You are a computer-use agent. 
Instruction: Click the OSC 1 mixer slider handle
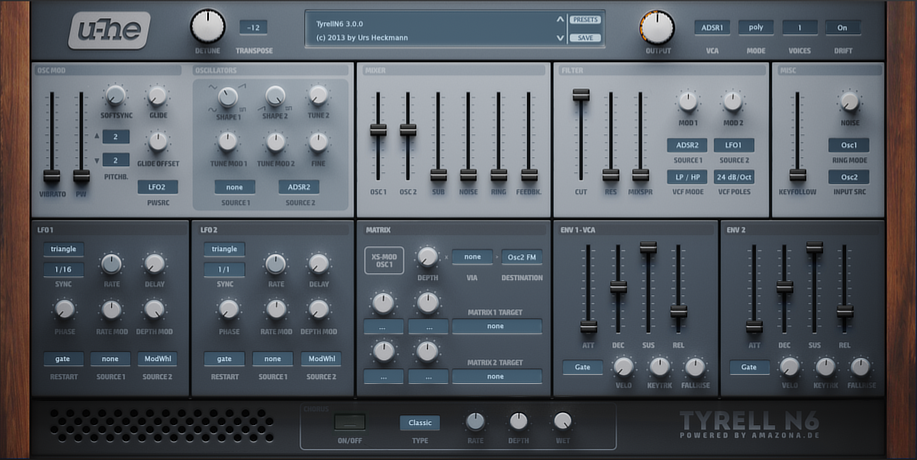coord(378,130)
